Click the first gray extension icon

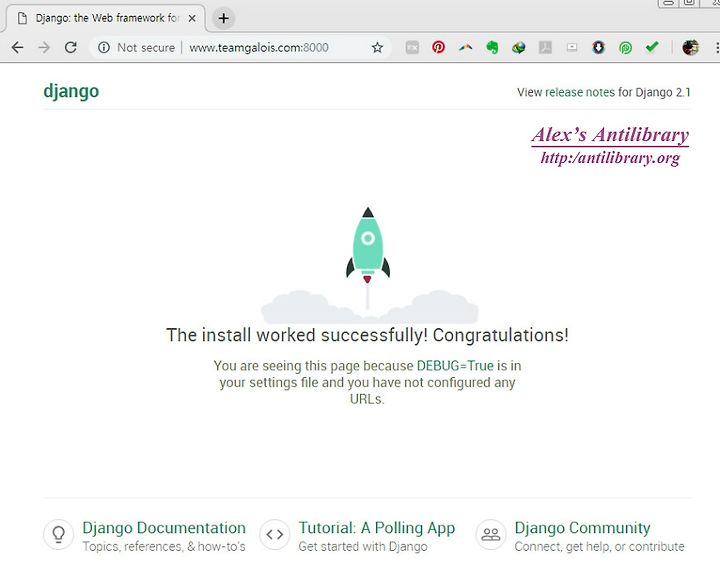412,47
